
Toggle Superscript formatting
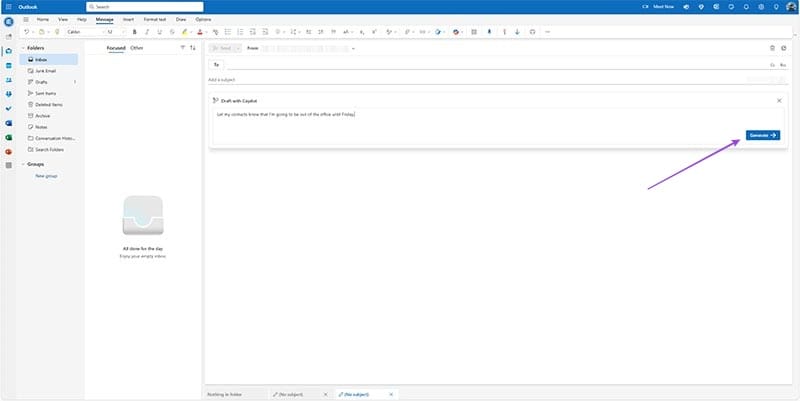[374, 32]
